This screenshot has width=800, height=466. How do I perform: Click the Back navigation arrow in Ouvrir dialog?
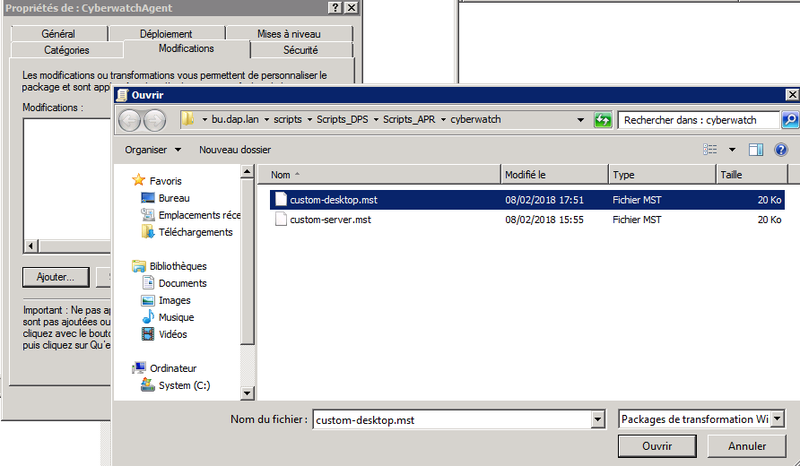tap(129, 120)
